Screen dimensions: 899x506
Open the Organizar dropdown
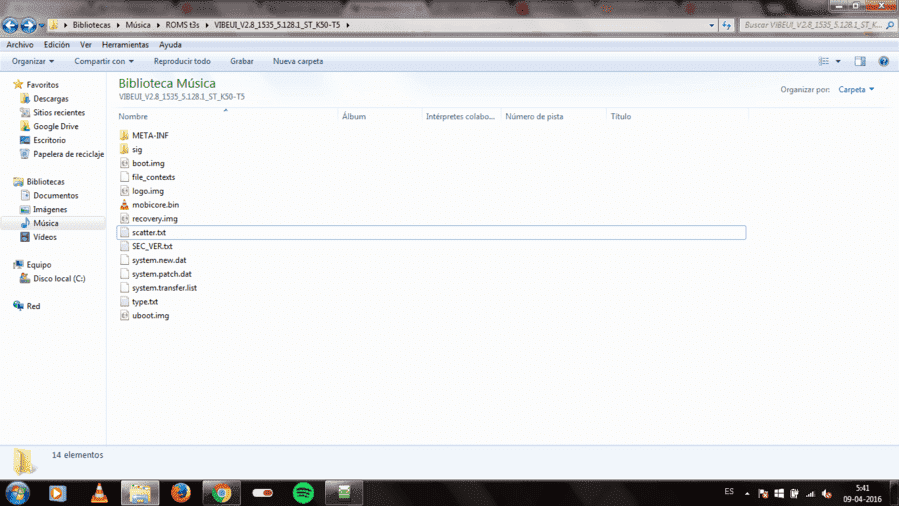point(33,61)
